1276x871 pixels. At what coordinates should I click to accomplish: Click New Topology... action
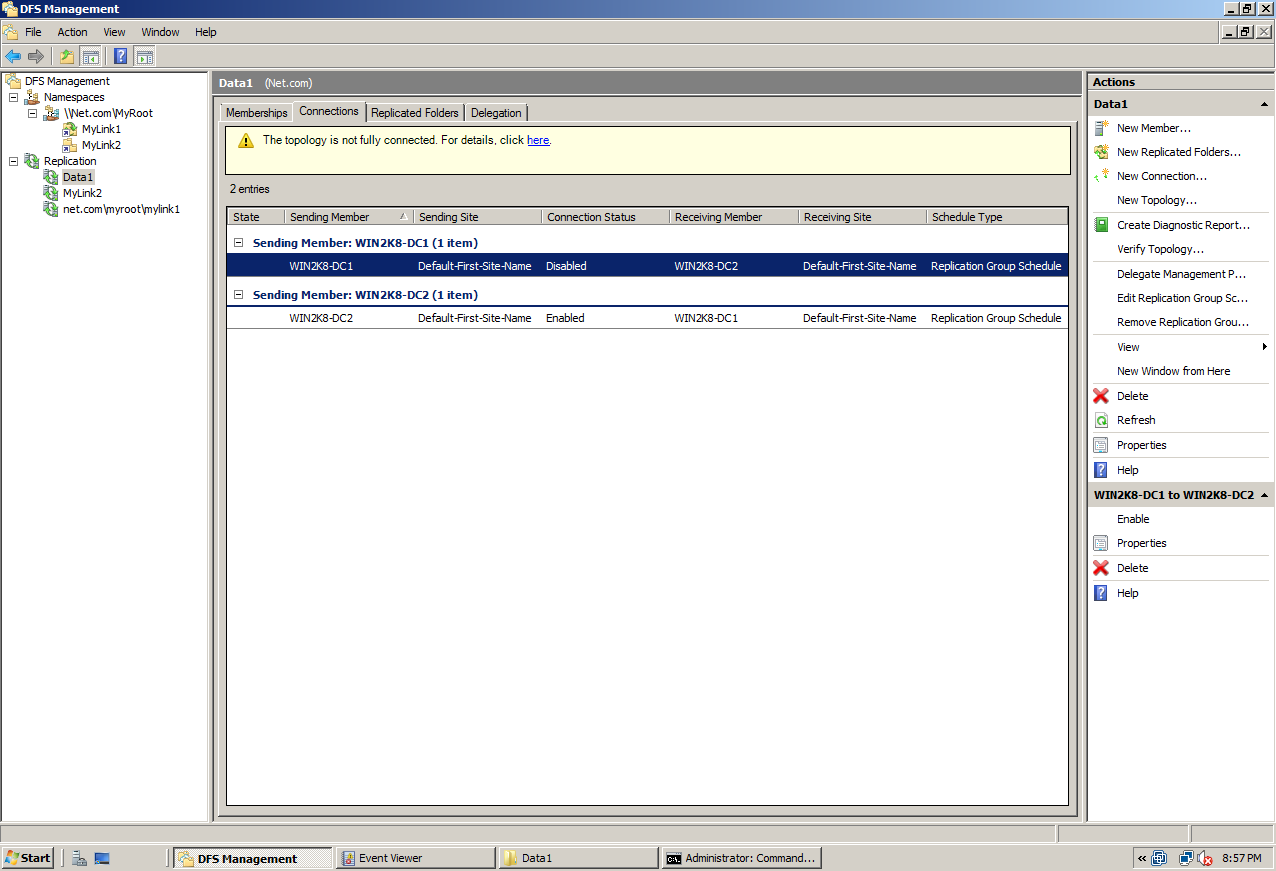(x=1157, y=200)
